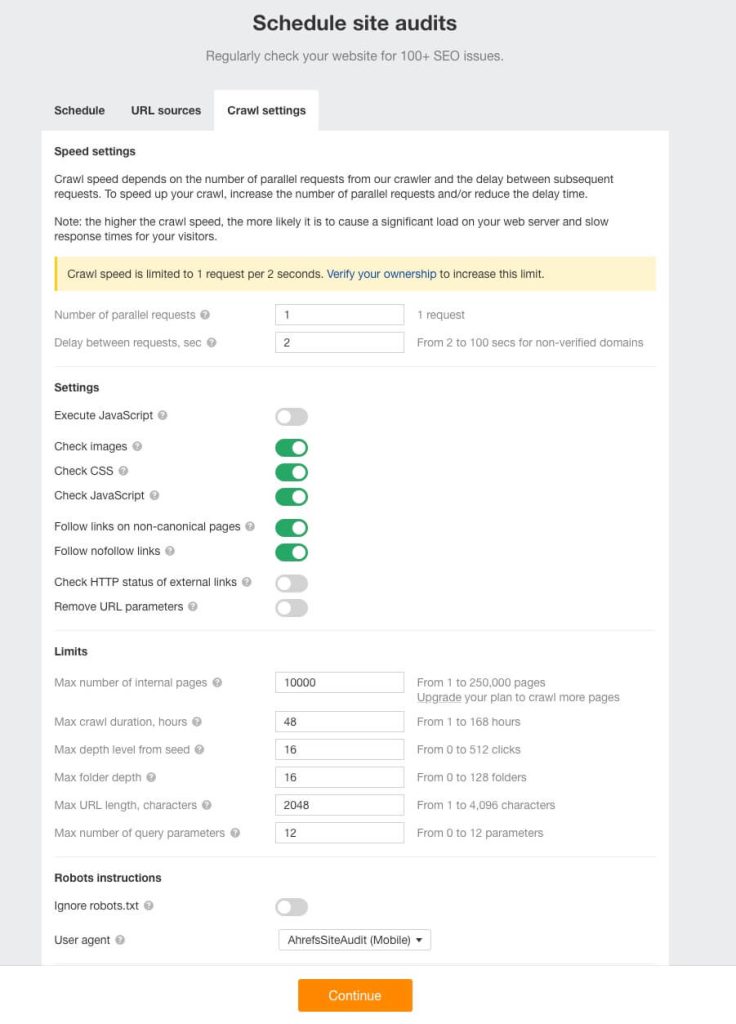Toggle Ignore robots.txt switch on
Viewport: 736px width, 1024px height.
[292, 907]
